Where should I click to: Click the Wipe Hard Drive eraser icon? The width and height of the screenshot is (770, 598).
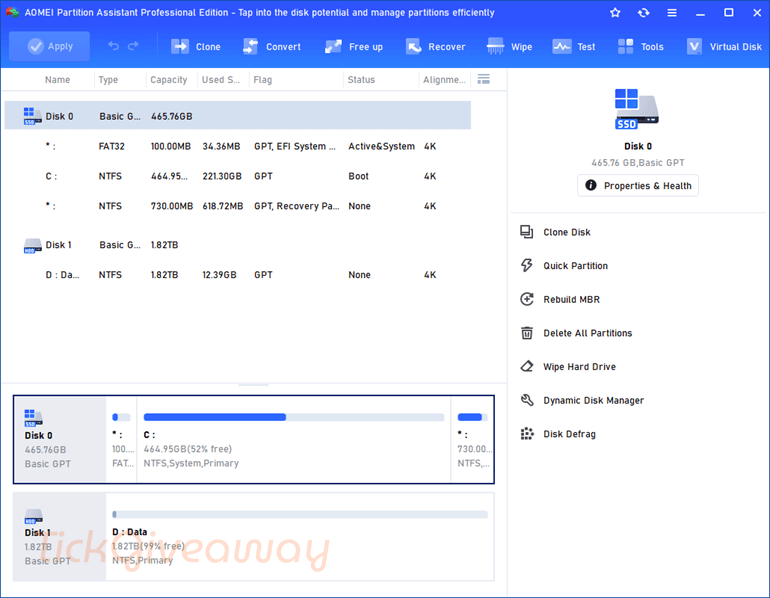(x=526, y=366)
